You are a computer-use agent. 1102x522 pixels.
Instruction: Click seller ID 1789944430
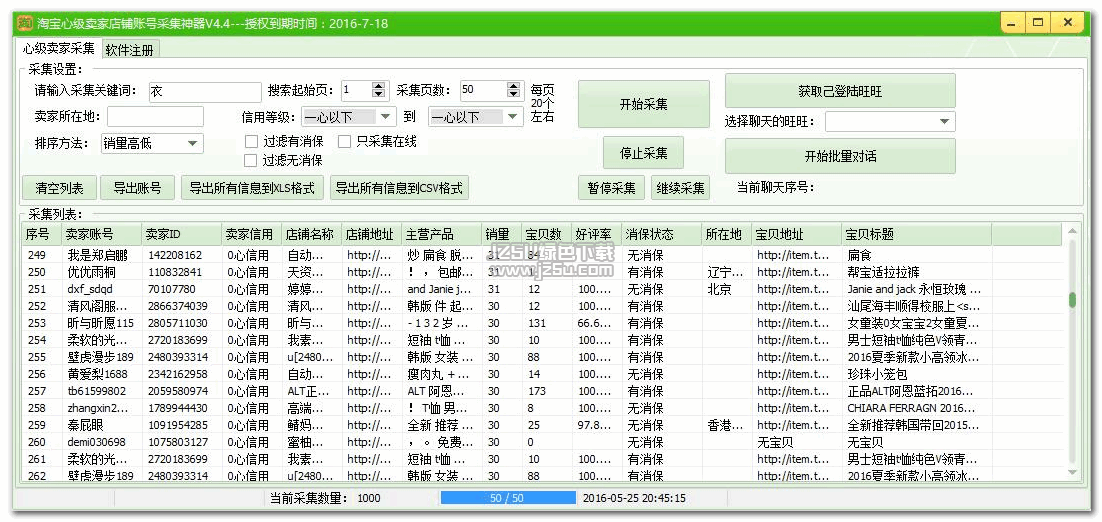click(178, 408)
